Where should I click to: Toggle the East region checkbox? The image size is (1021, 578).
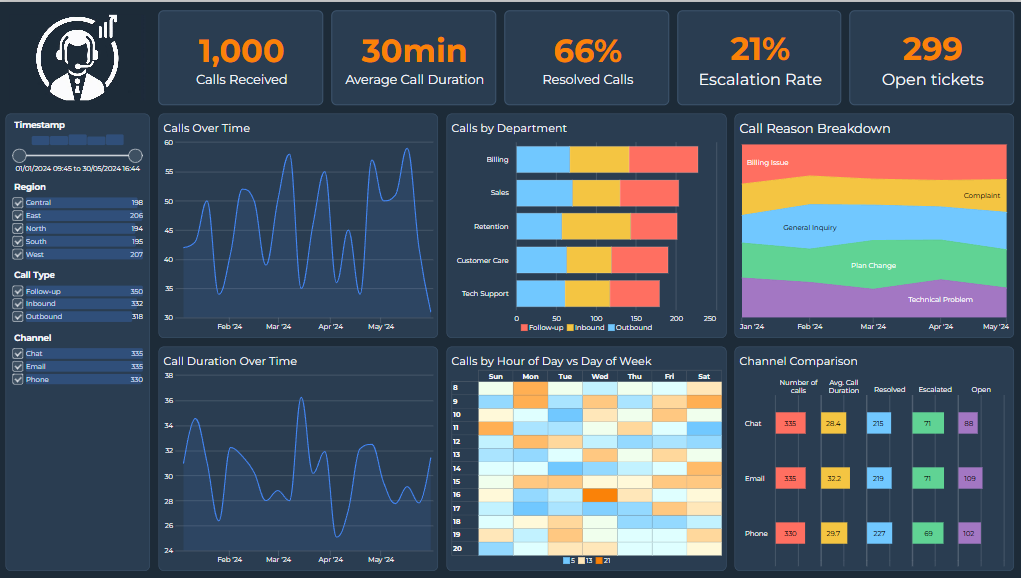pos(18,215)
